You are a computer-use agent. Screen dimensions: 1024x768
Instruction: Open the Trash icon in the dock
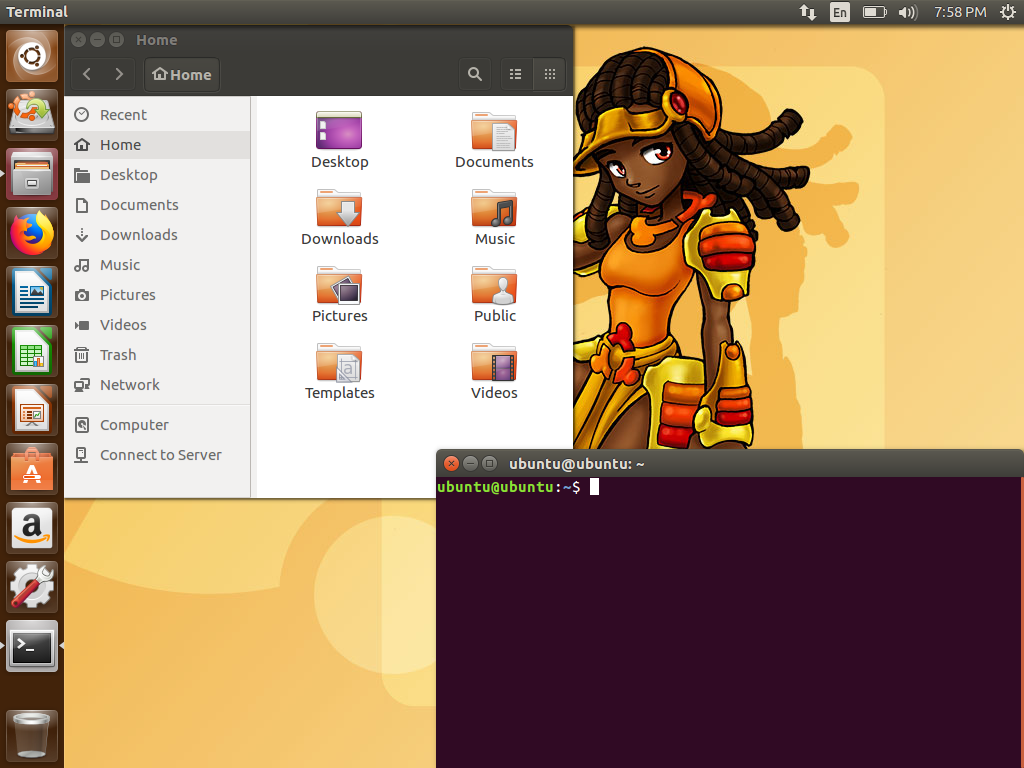(32, 735)
